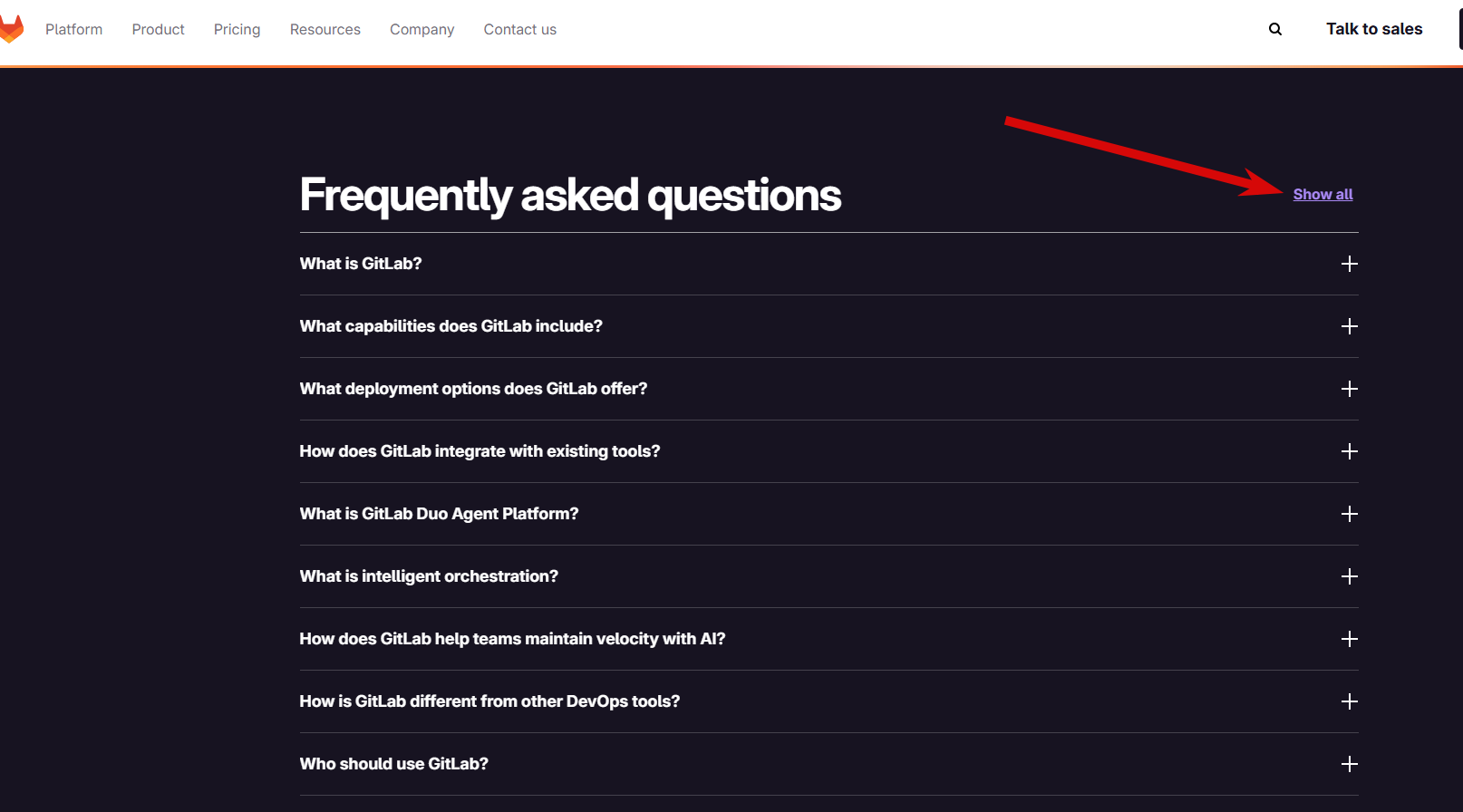Expand plus icon for 'Who should use GitLab?'
The height and width of the screenshot is (812, 1463).
pyautogui.click(x=1349, y=764)
